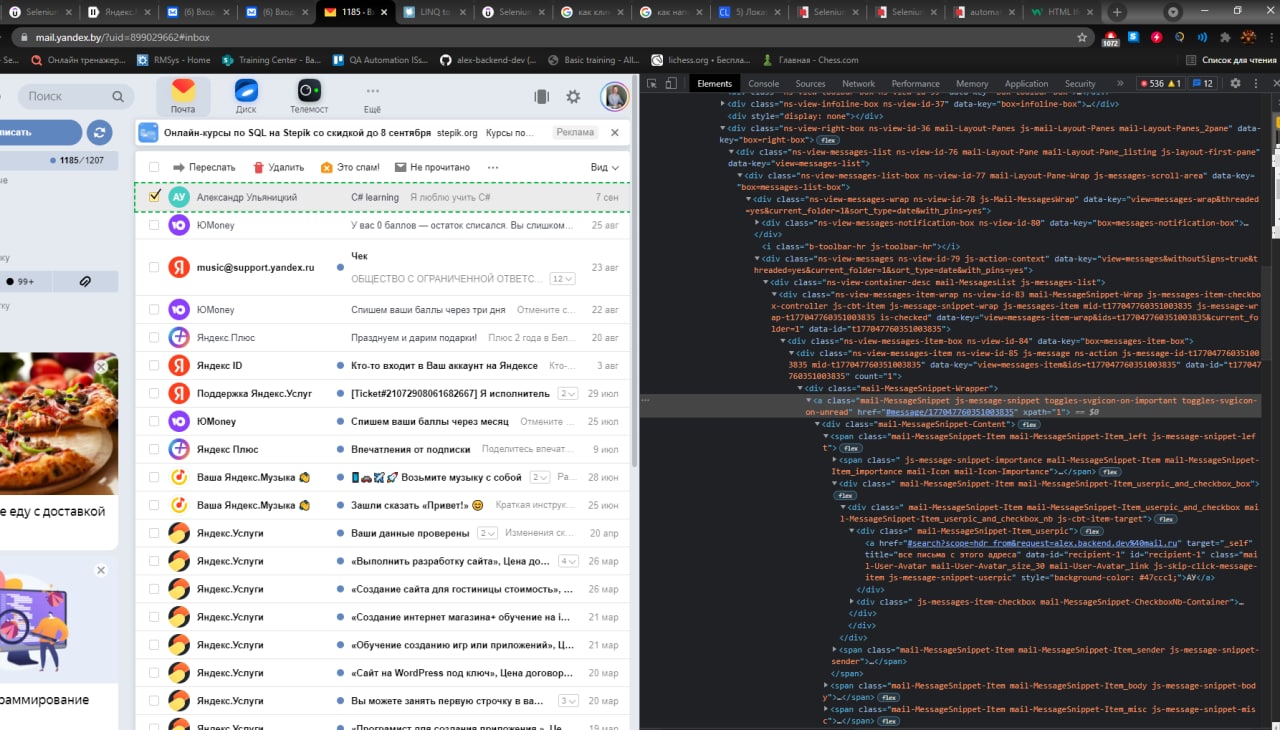Viewport: 1280px width, 730px height.
Task: Click the Яндекс ID sender avatar icon
Action: point(179,365)
